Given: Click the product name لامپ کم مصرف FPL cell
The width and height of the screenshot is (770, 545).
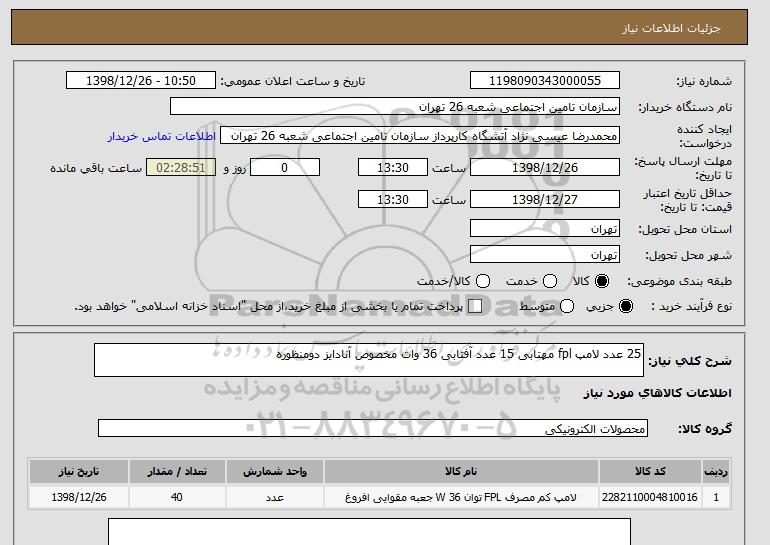Looking at the screenshot, I should pyautogui.click(x=461, y=497).
